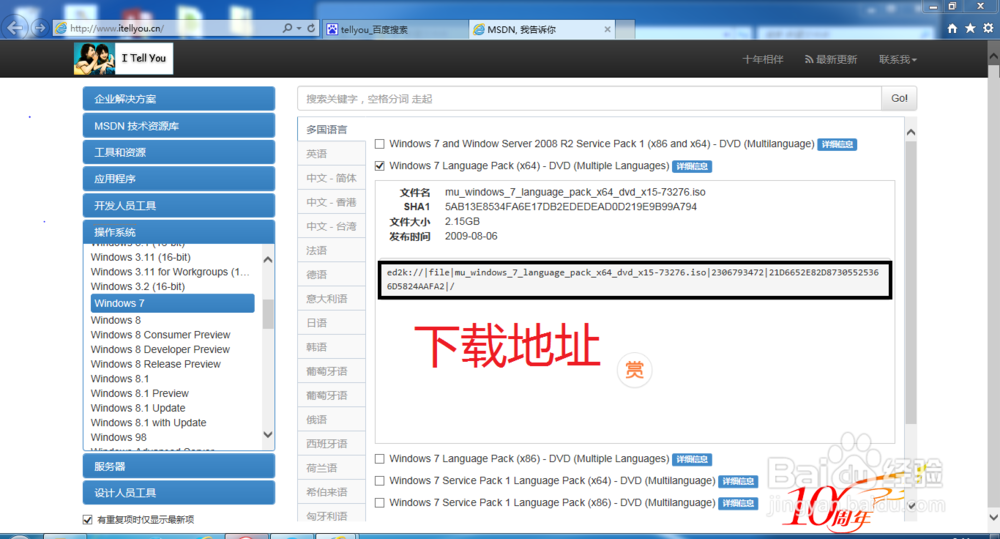Viewport: 1000px width, 539px height.
Task: Open 详细信息 for SP1 Language Pack (x64)
Action: click(x=738, y=482)
